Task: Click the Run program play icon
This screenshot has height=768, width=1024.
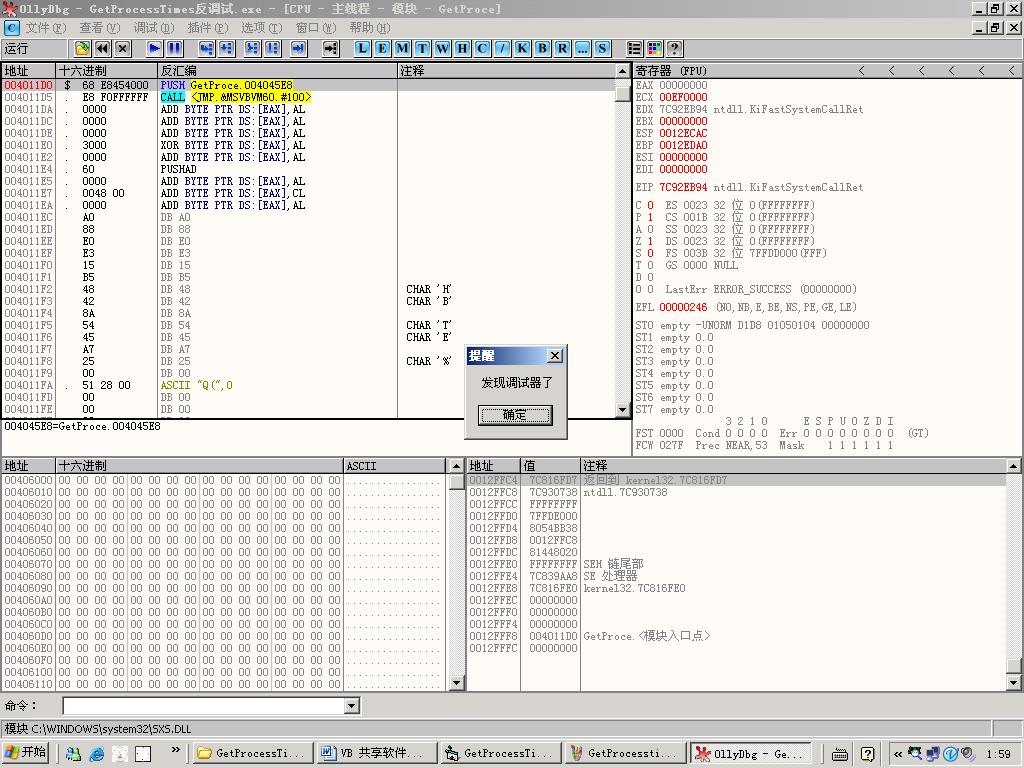Action: pyautogui.click(x=155, y=48)
